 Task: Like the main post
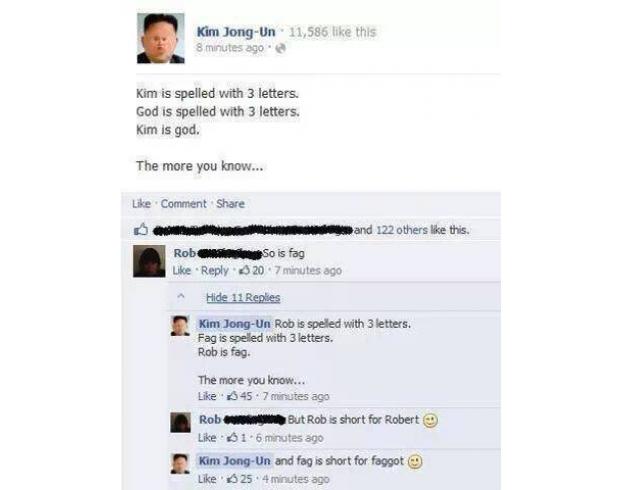pos(141,204)
